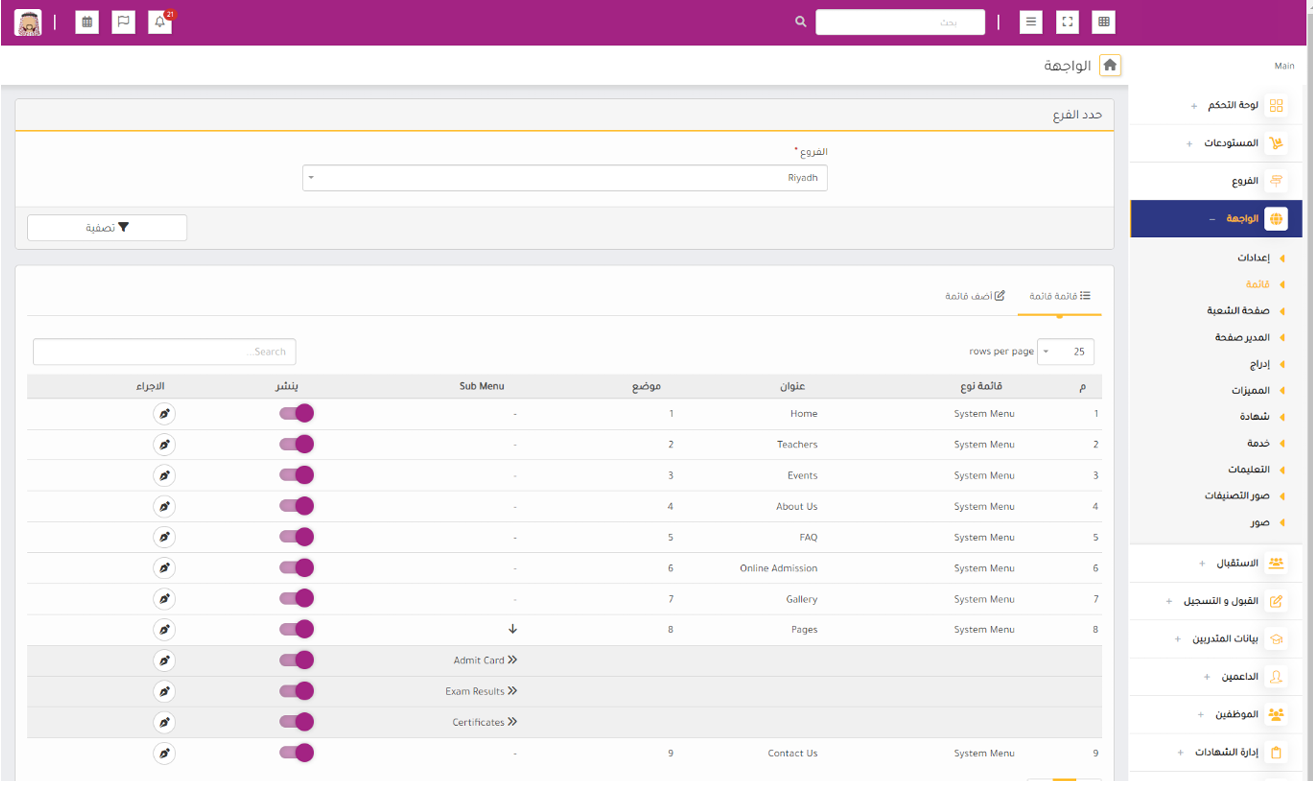The image size is (1313, 785).
Task: Click the user avatar in header
Action: (28, 22)
